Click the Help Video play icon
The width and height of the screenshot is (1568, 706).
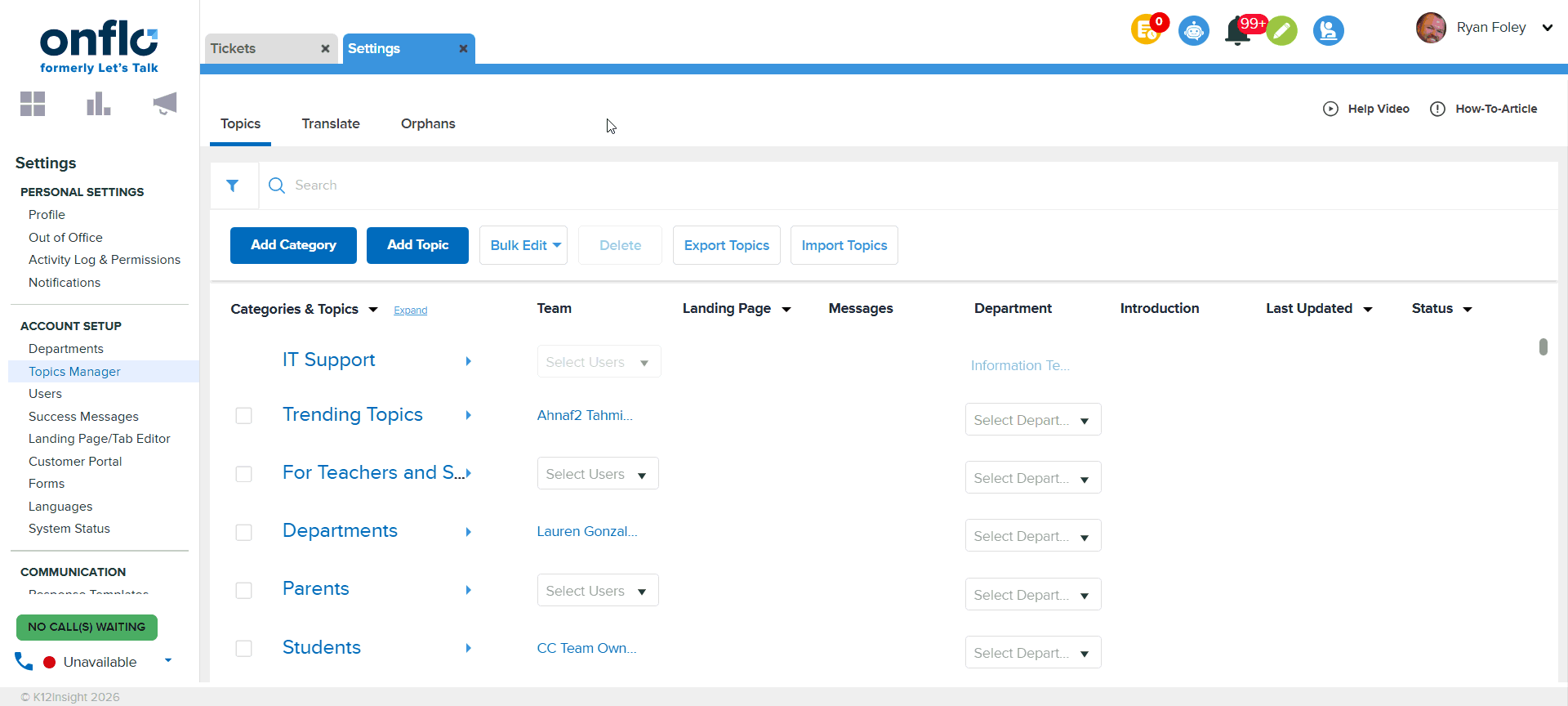tap(1330, 109)
